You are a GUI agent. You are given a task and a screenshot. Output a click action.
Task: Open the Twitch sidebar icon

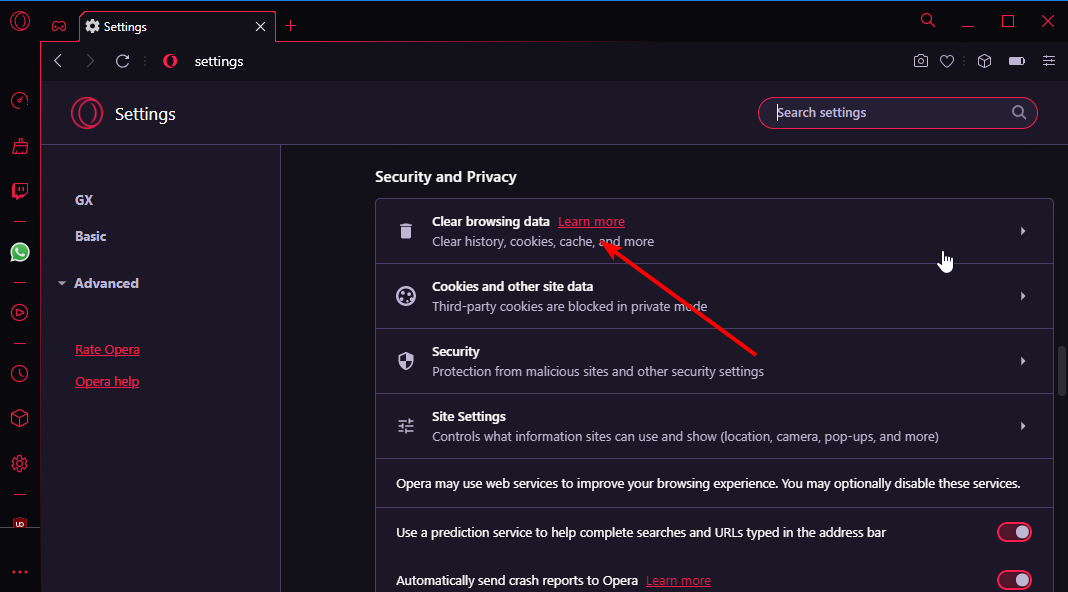(x=20, y=191)
